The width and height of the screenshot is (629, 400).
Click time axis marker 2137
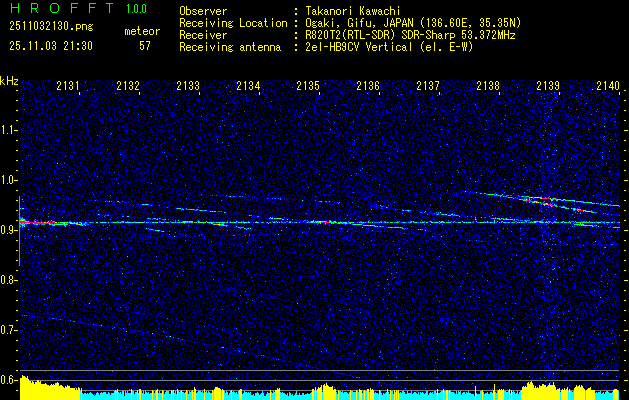click(x=428, y=85)
